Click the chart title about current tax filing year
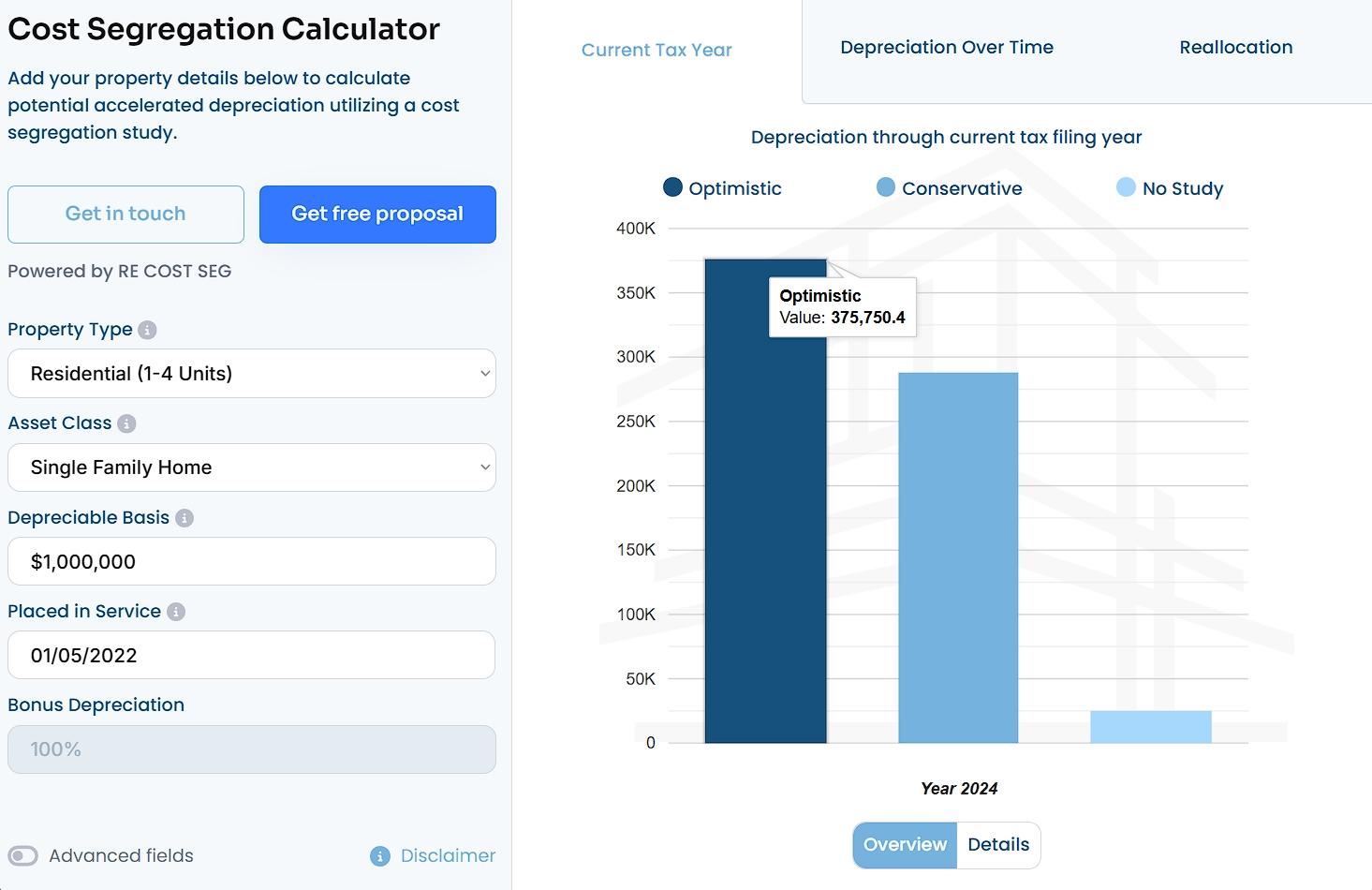Screen dimensions: 1372x890 pos(946,138)
